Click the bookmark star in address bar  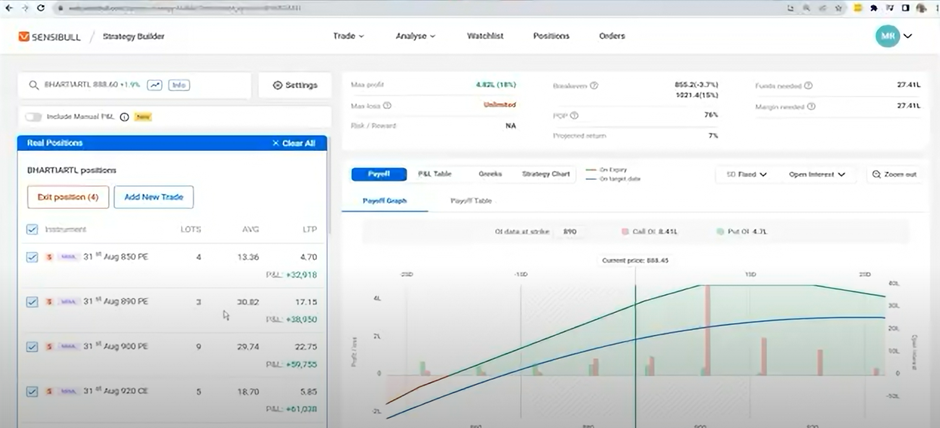(839, 8)
